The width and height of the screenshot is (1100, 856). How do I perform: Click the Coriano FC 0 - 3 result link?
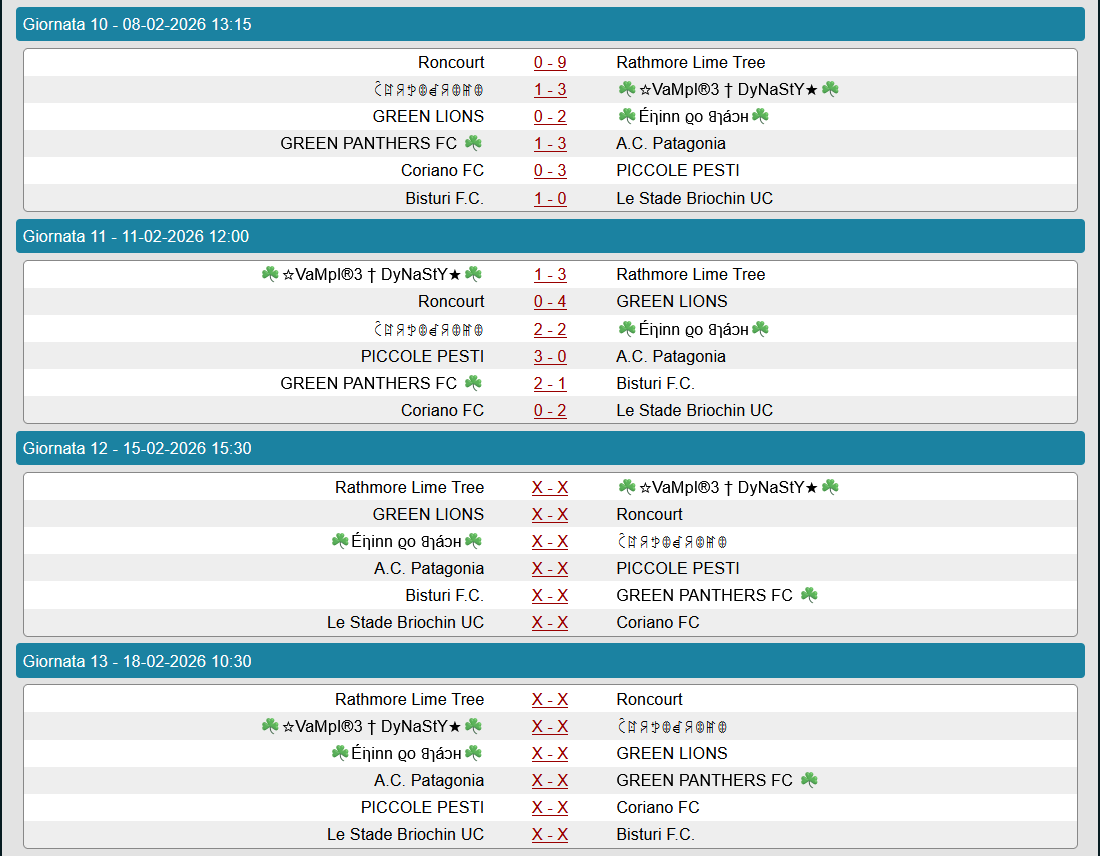550,170
